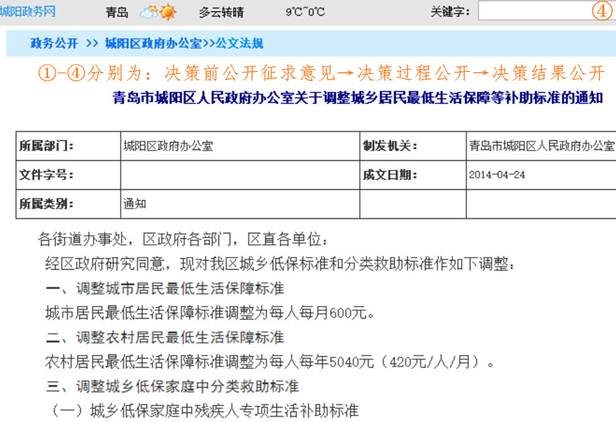Click the 青岛 city label
The height and width of the screenshot is (422, 616).
pyautogui.click(x=117, y=13)
